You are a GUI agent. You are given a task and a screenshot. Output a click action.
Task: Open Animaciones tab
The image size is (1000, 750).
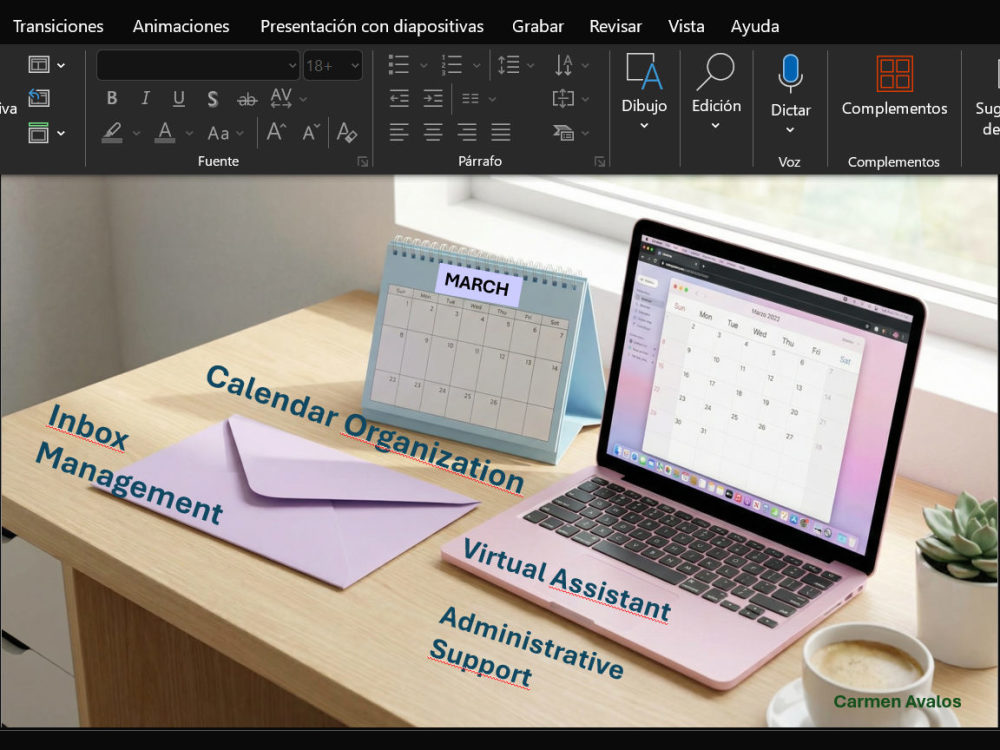pos(181,26)
